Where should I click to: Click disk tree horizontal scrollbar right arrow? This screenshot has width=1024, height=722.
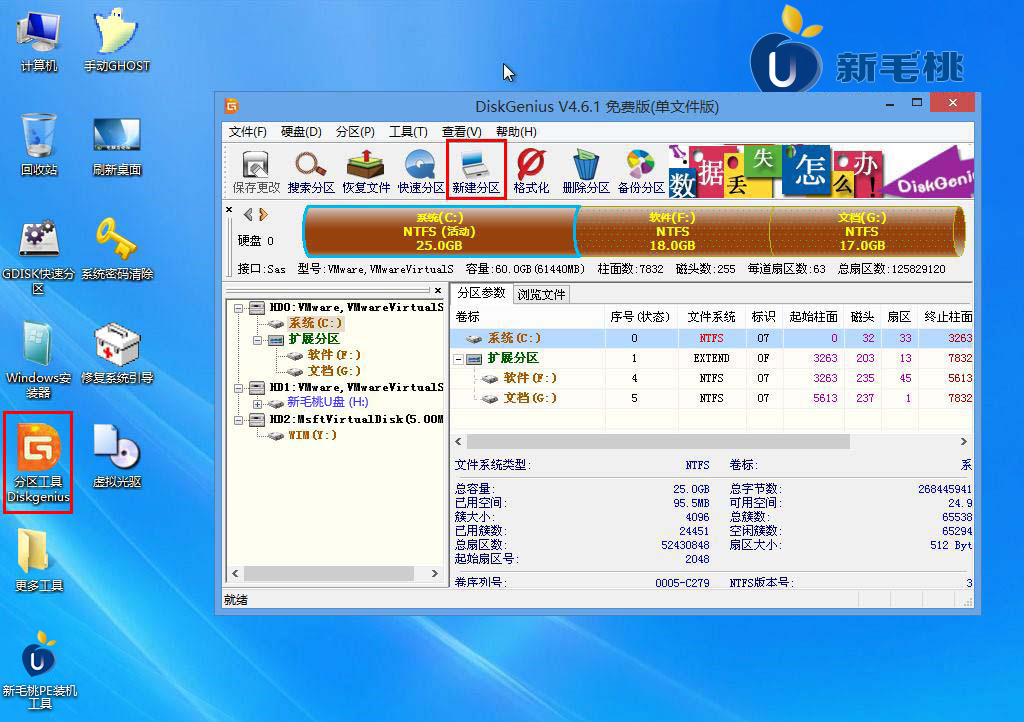pos(435,574)
